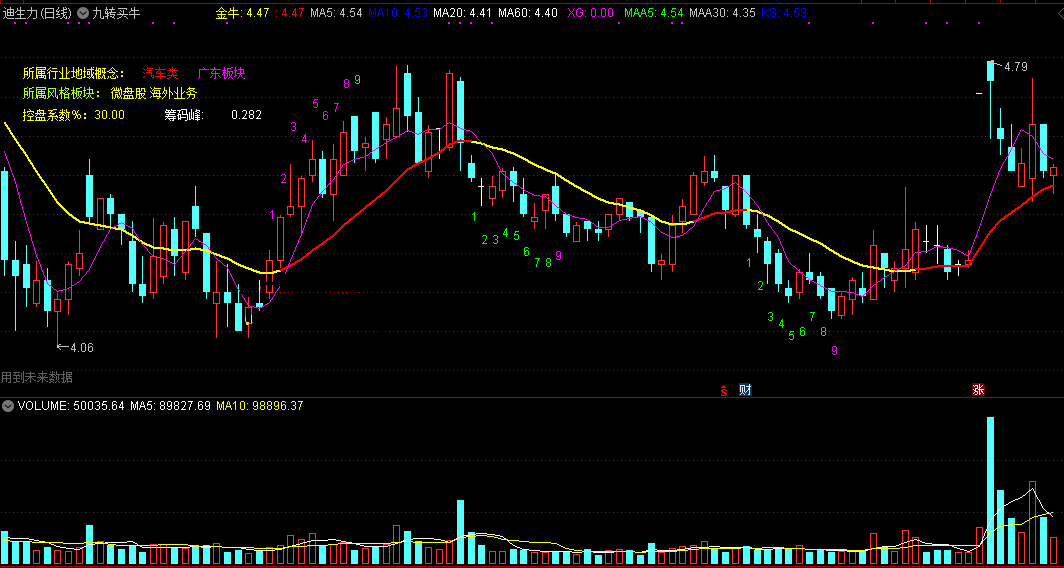Click the red S marker icon
The width and height of the screenshot is (1064, 568).
[724, 390]
